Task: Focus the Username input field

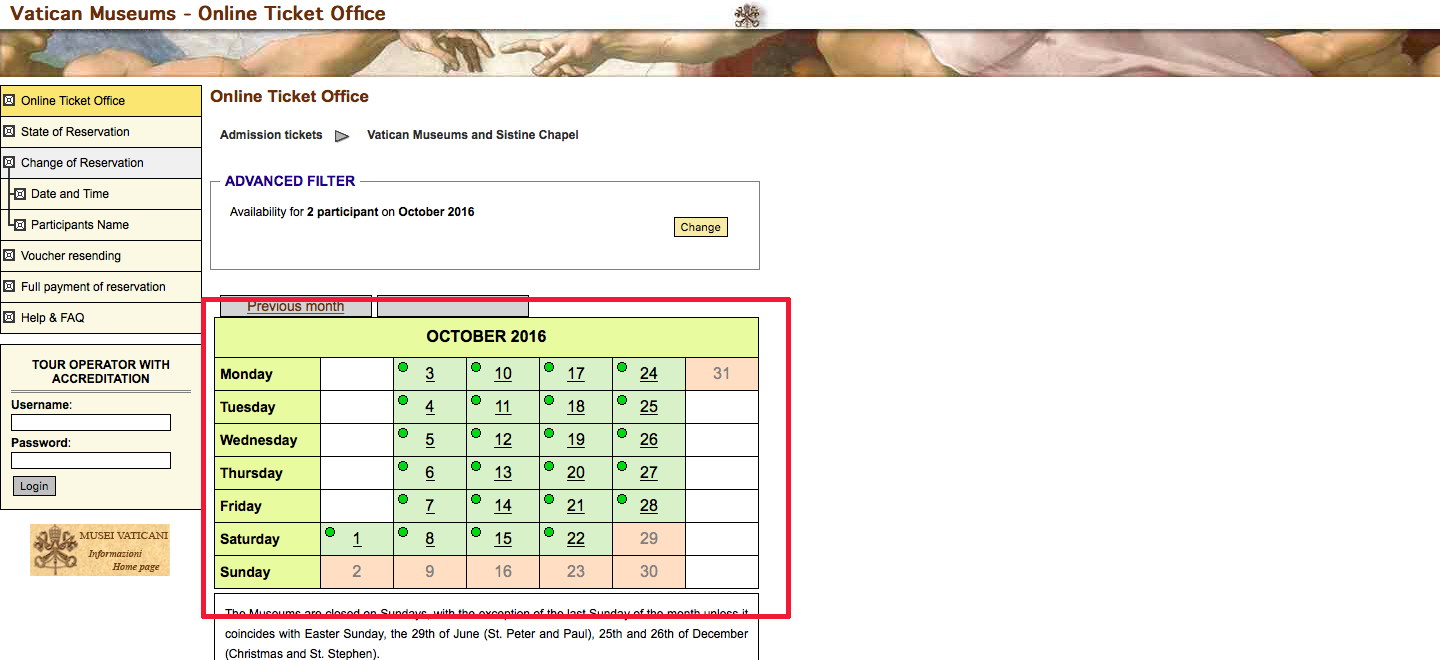Action: point(91,423)
